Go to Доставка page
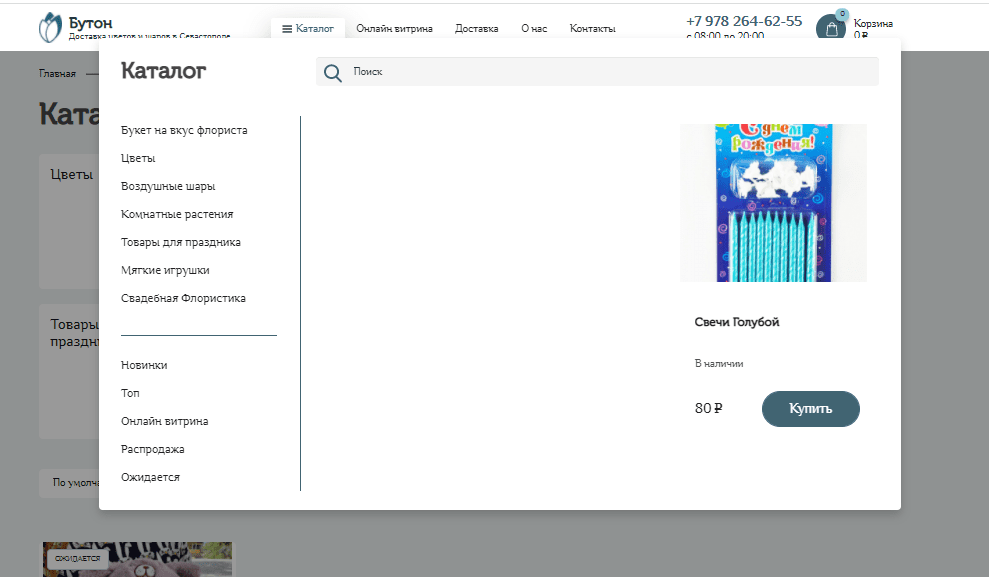Image resolution: width=989 pixels, height=577 pixels. click(x=476, y=29)
